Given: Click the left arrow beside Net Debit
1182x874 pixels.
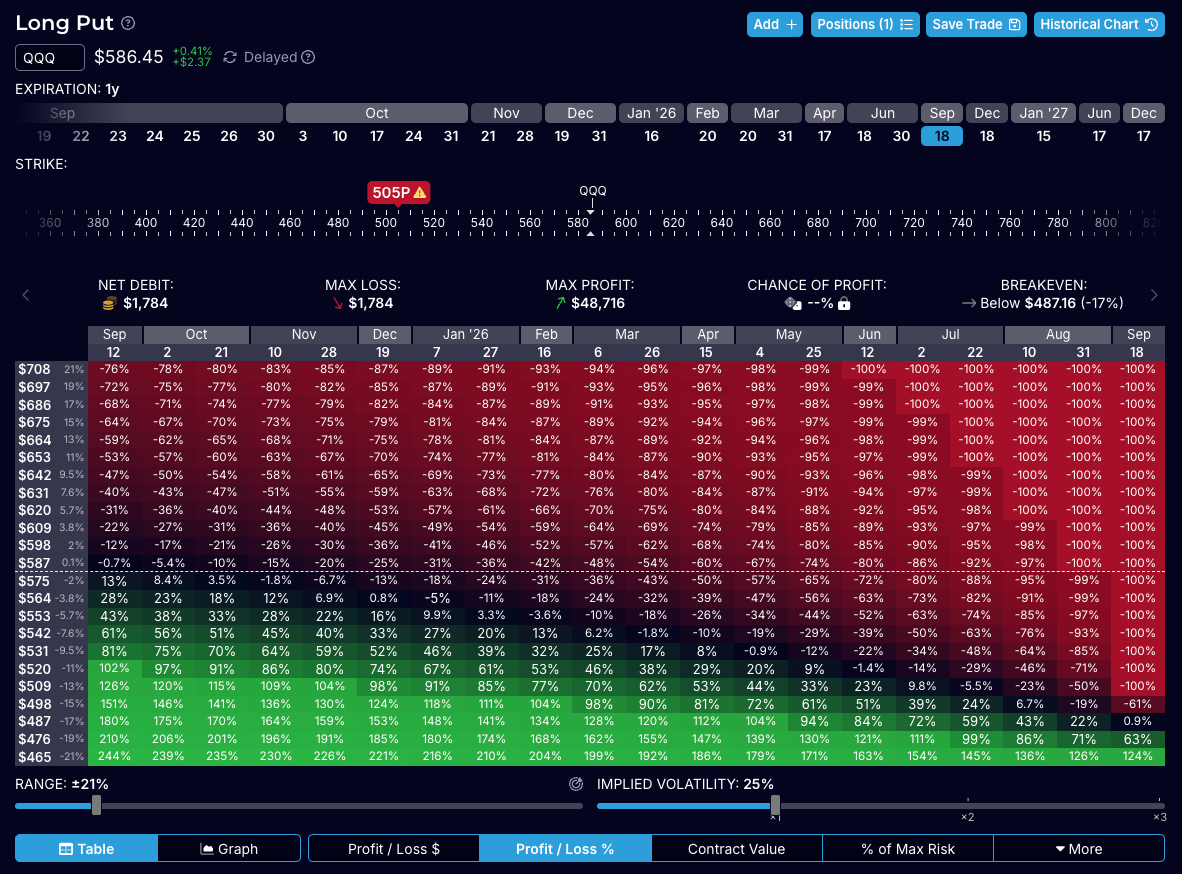Looking at the screenshot, I should click(x=26, y=294).
